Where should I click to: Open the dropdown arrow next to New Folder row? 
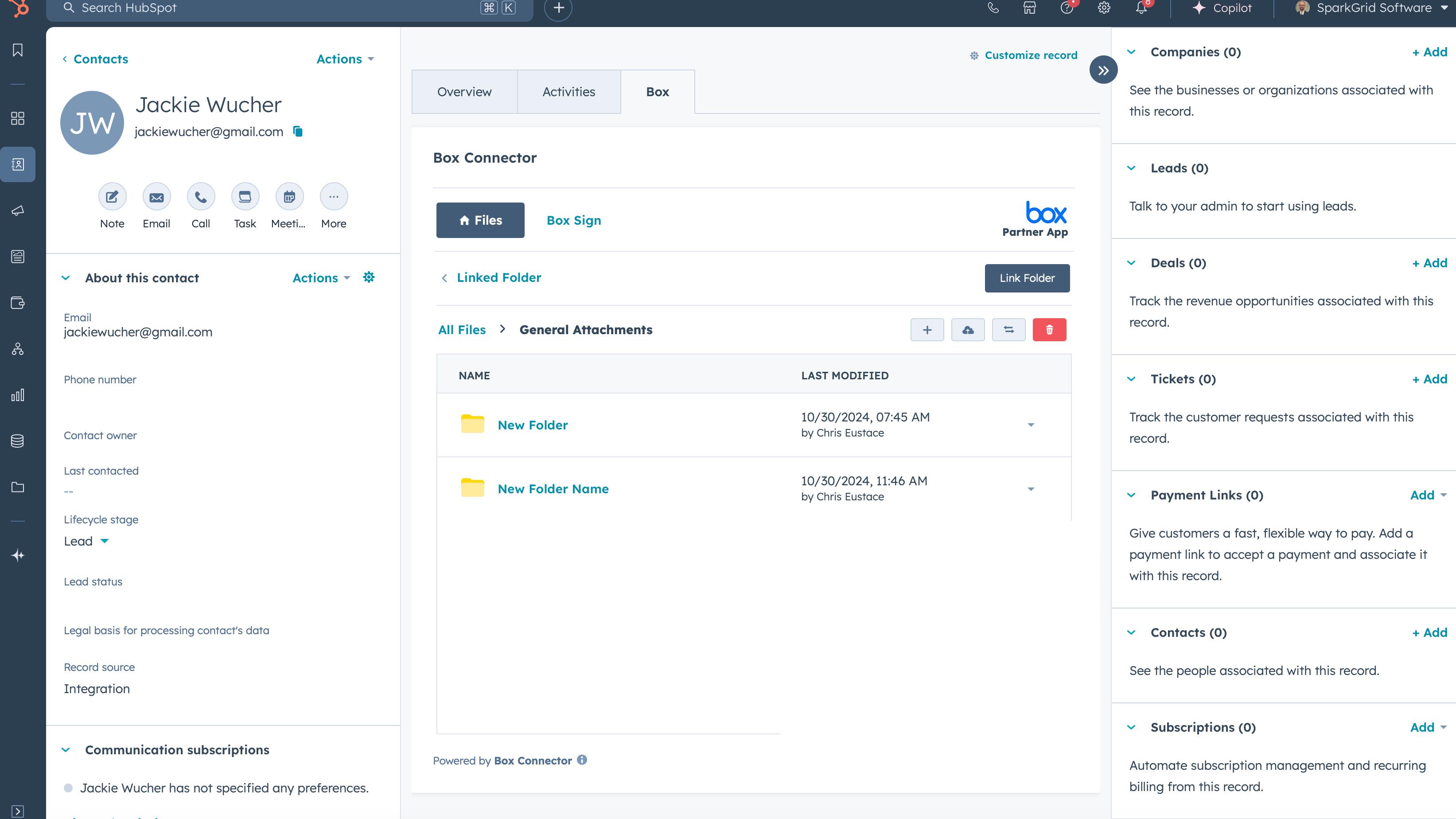pos(1032,425)
